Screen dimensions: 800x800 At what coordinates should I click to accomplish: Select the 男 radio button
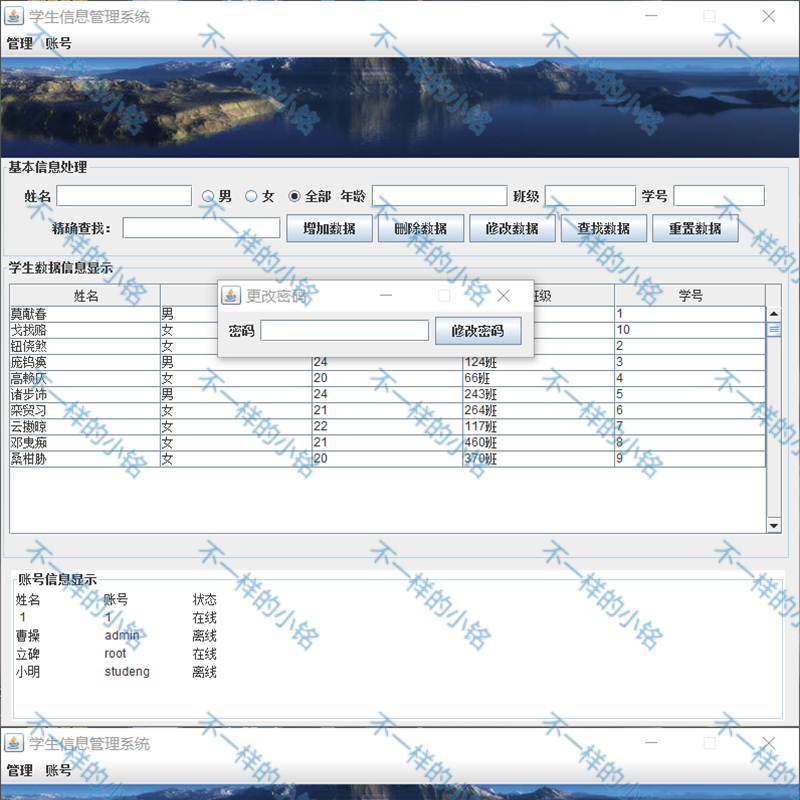tap(208, 196)
